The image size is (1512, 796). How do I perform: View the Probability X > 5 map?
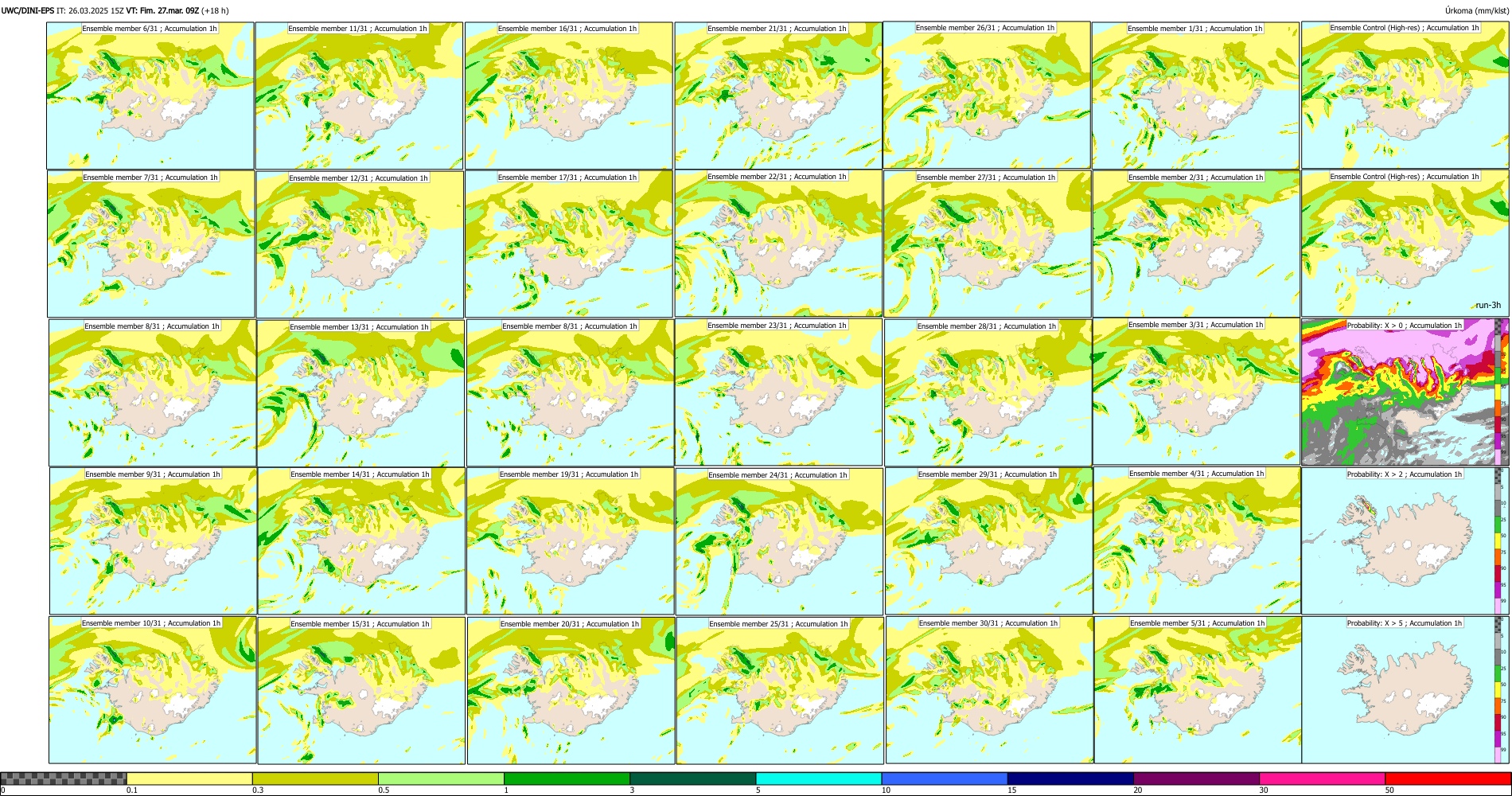coord(1405,690)
